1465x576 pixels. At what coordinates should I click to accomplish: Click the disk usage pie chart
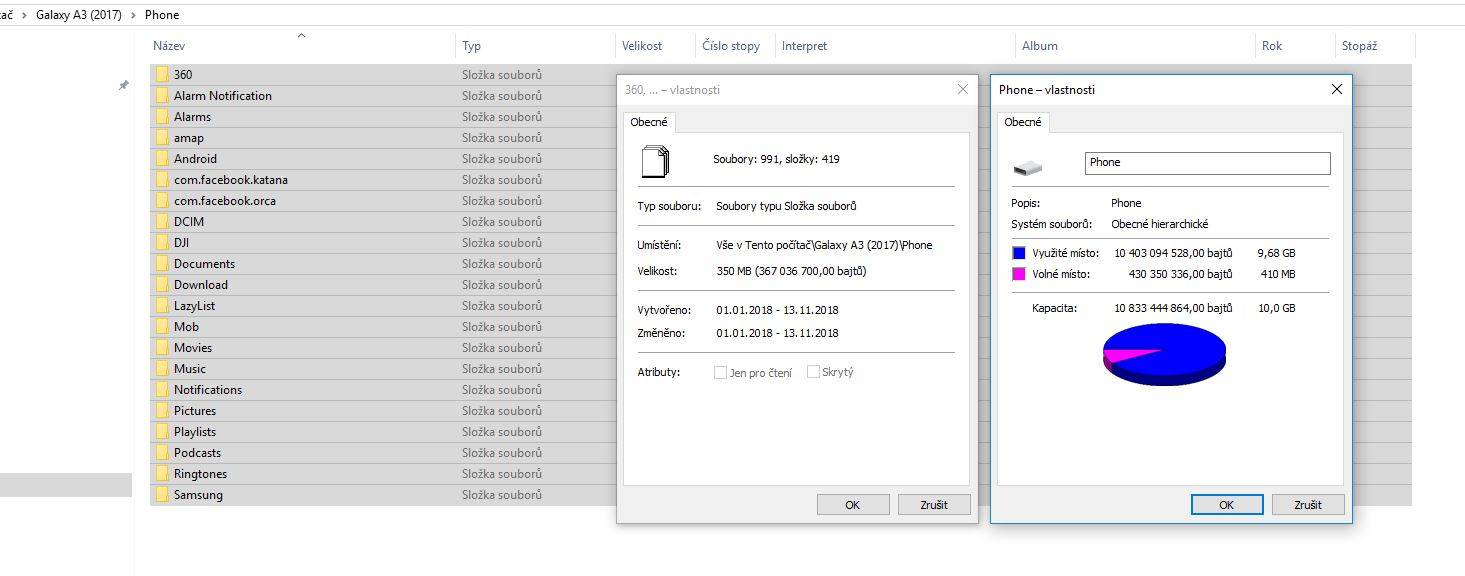(x=1164, y=354)
